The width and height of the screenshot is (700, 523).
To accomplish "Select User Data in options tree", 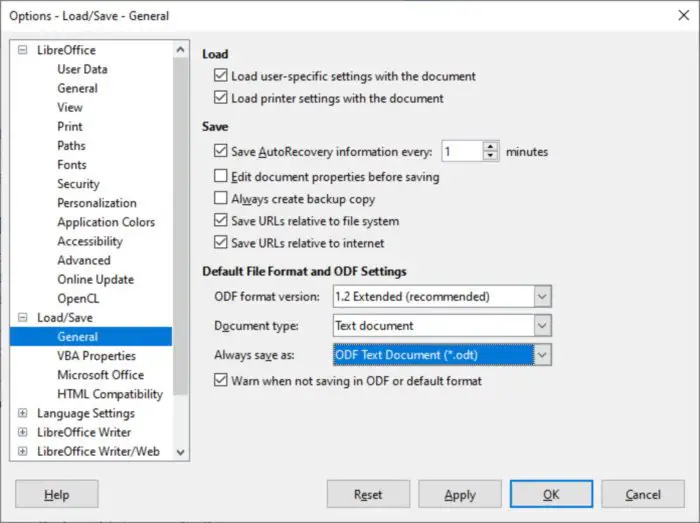I will pyautogui.click(x=82, y=69).
